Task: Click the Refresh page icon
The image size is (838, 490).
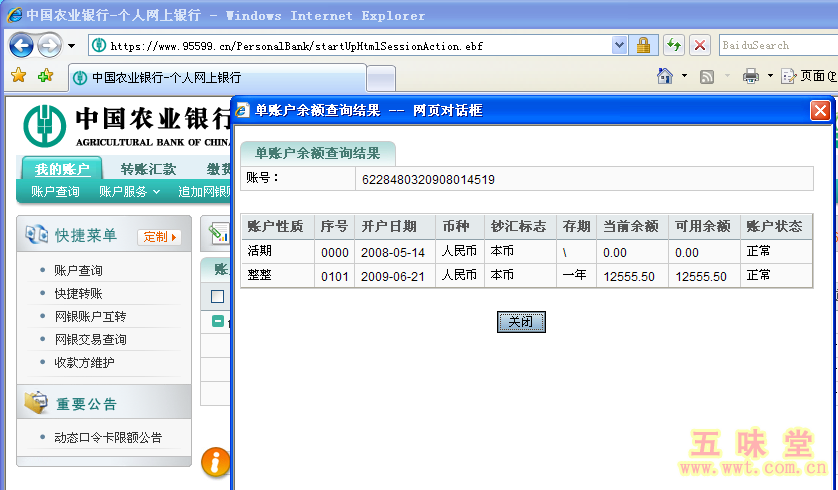Action: coord(673,45)
